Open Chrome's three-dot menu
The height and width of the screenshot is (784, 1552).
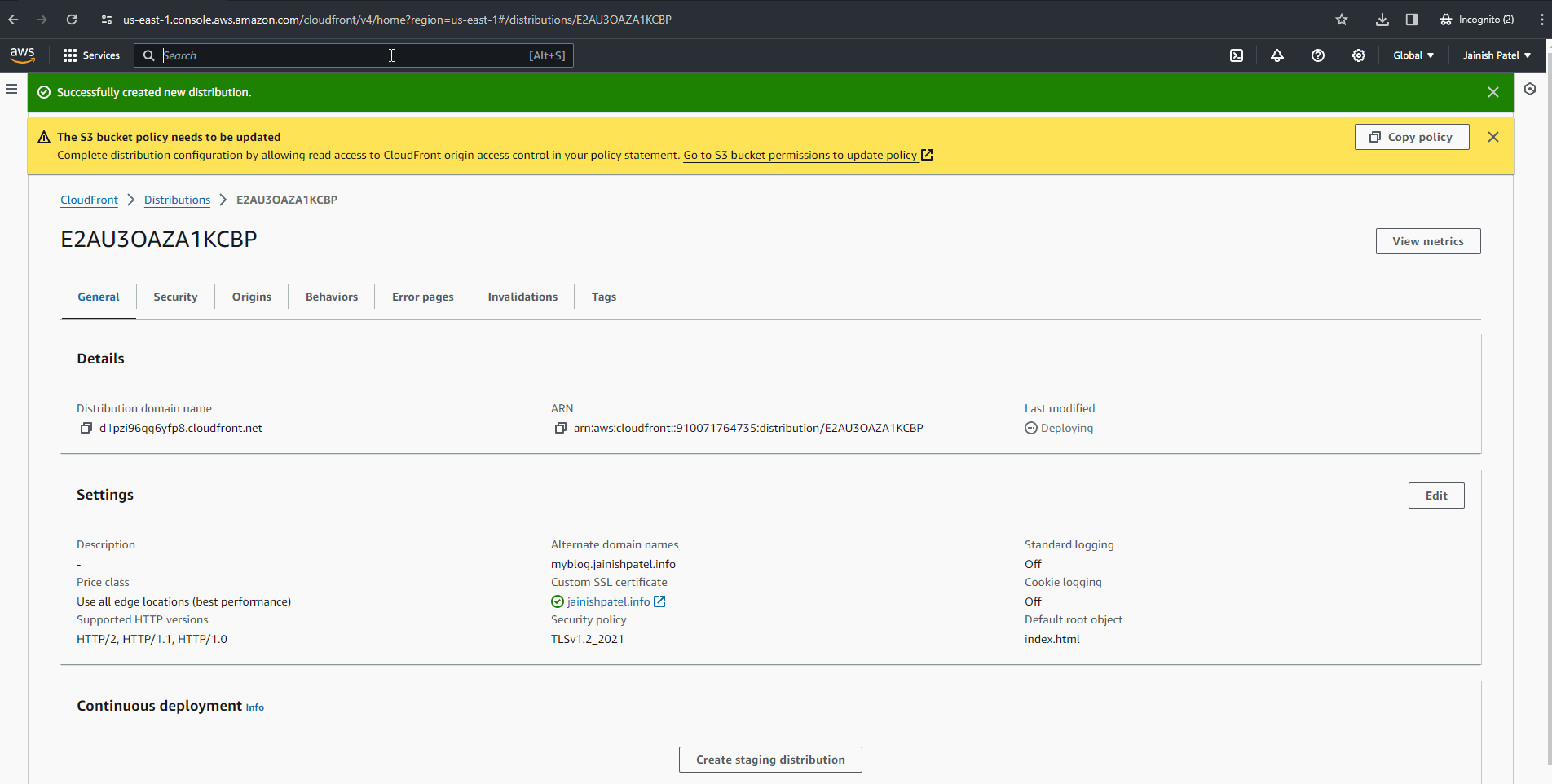(x=1543, y=19)
